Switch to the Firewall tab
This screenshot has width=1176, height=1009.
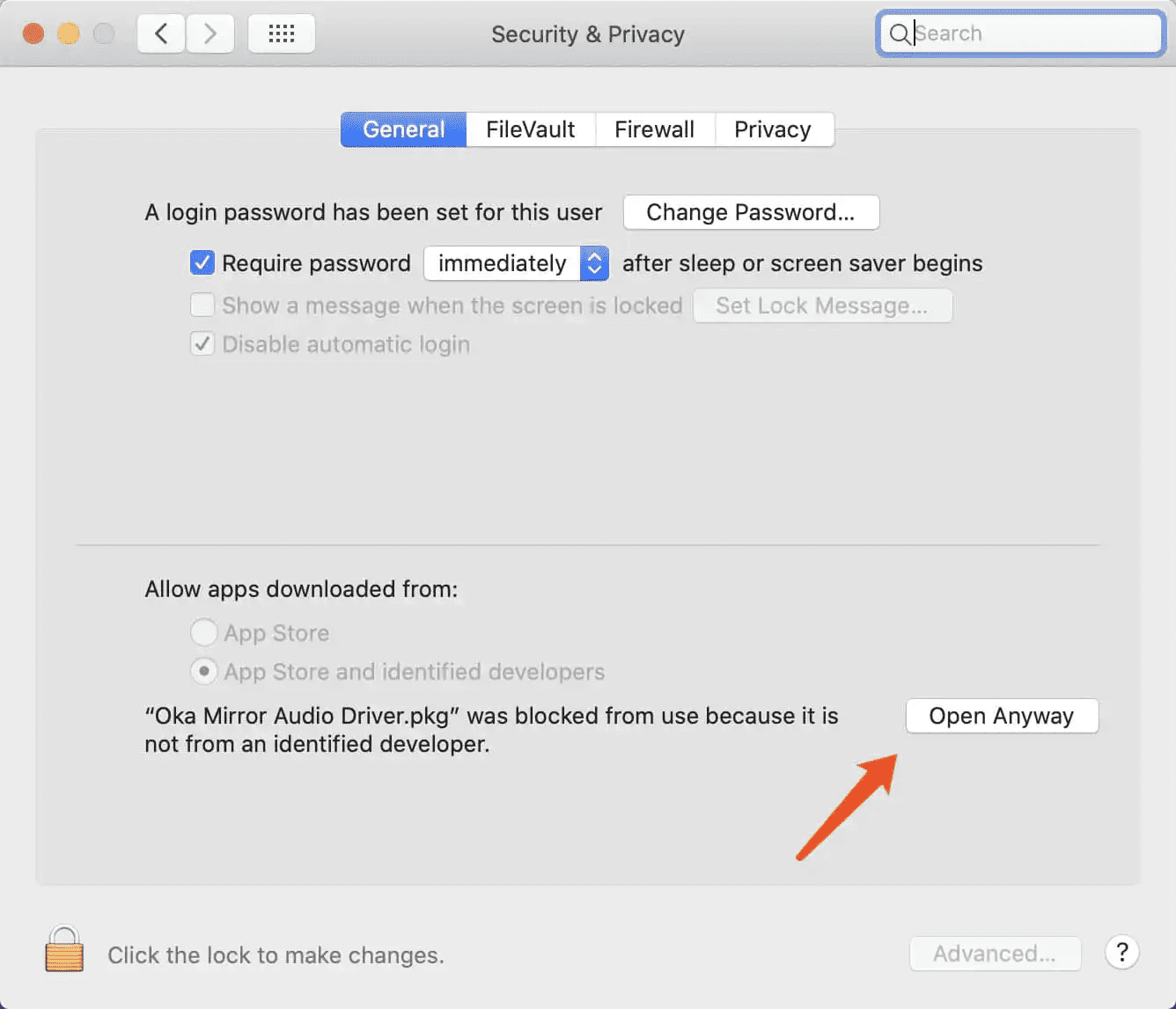click(x=654, y=129)
